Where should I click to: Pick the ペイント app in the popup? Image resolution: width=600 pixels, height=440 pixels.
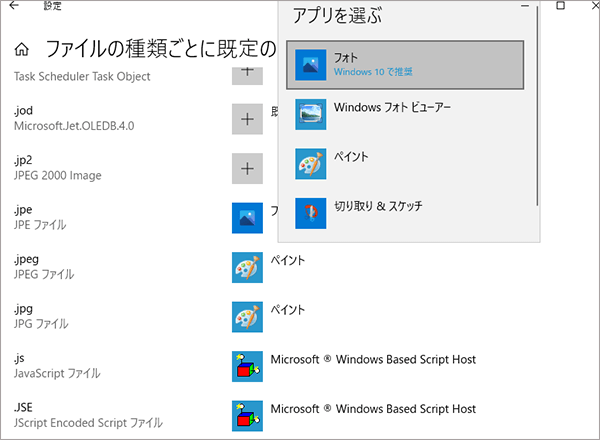pos(405,164)
